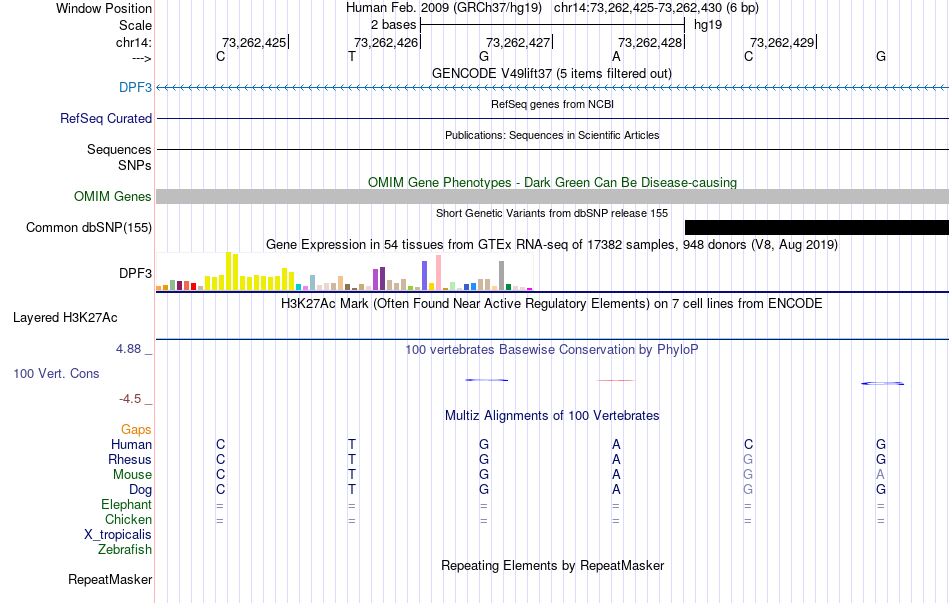Click the Dog species label
The image size is (950, 603).
tap(140, 489)
